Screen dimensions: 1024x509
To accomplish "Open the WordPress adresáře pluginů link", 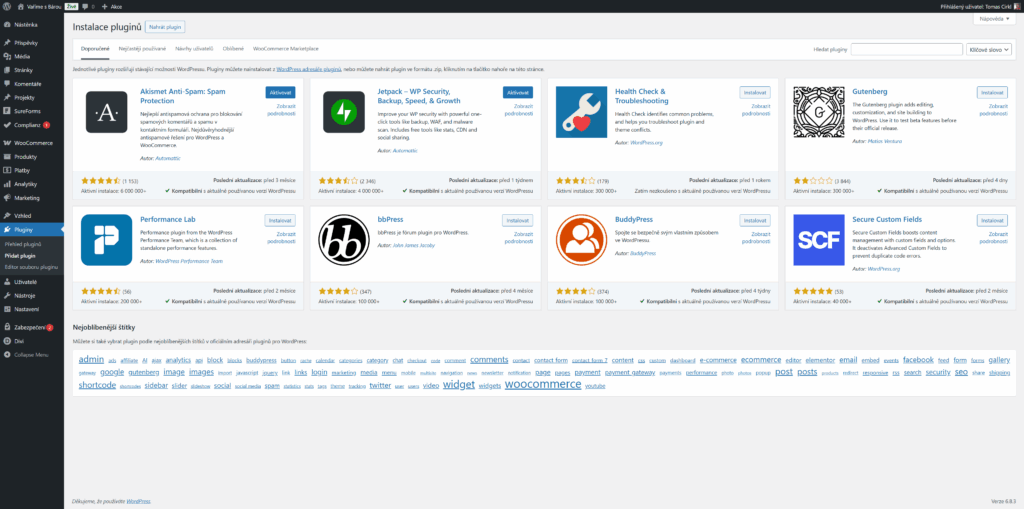I will click(309, 69).
